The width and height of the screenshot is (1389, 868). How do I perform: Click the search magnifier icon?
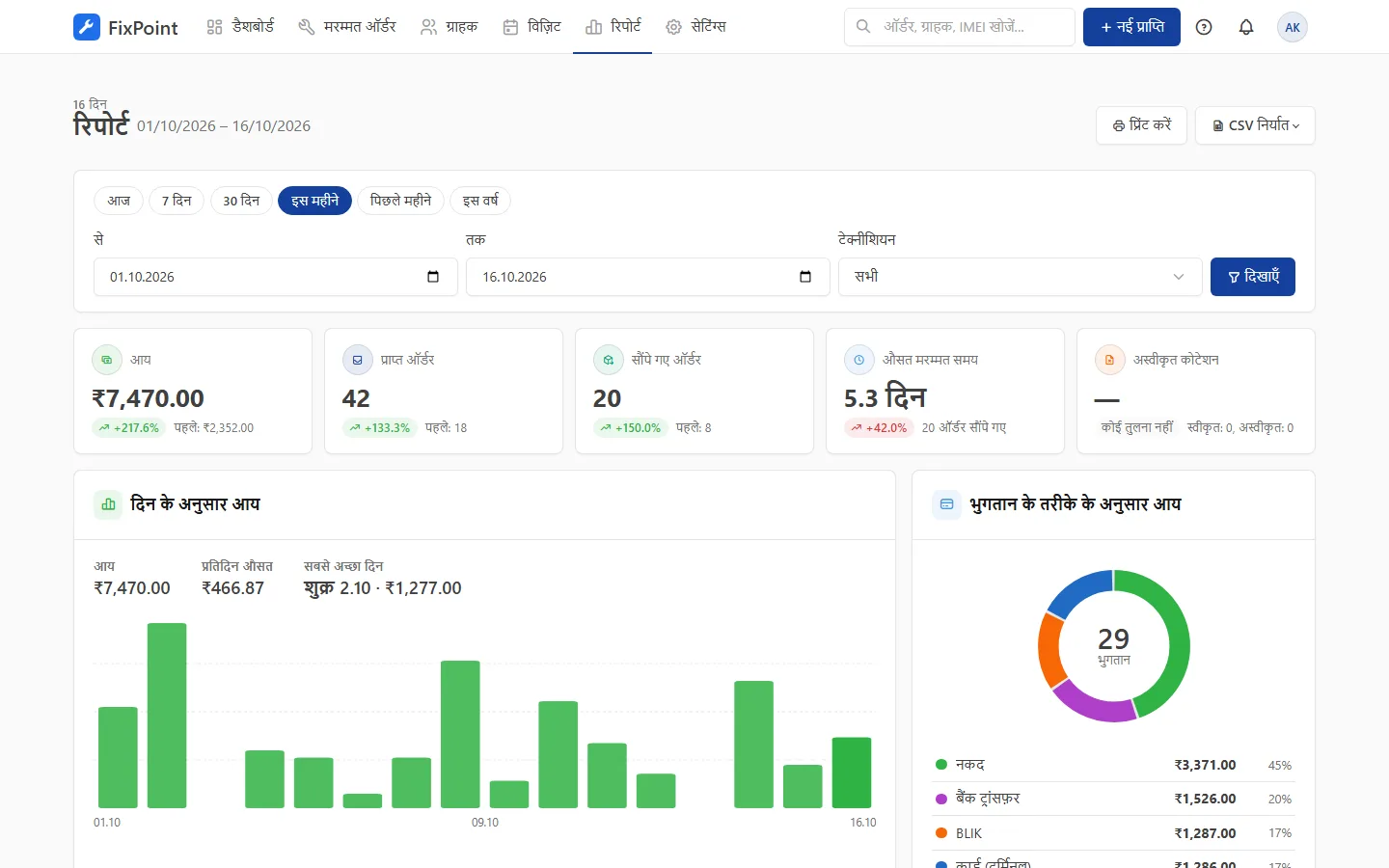pos(863,27)
